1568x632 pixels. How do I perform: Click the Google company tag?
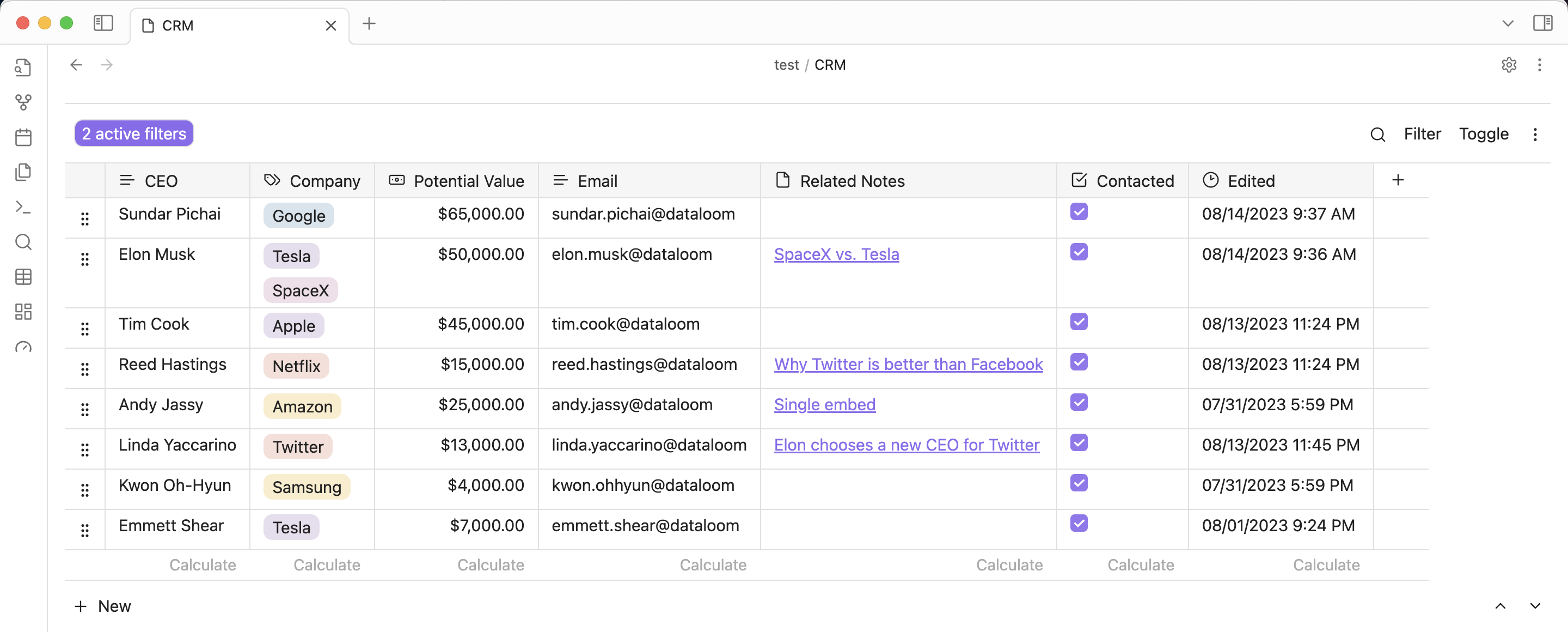pyautogui.click(x=298, y=216)
